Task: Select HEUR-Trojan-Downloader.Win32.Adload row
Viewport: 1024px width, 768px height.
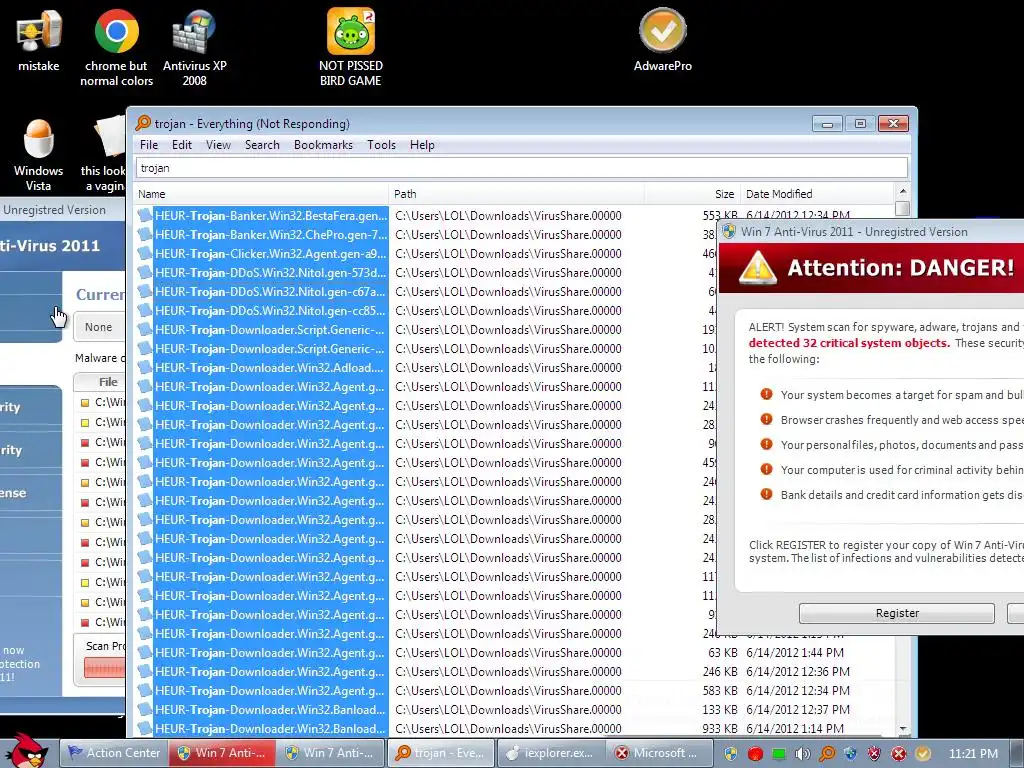Action: pos(271,367)
